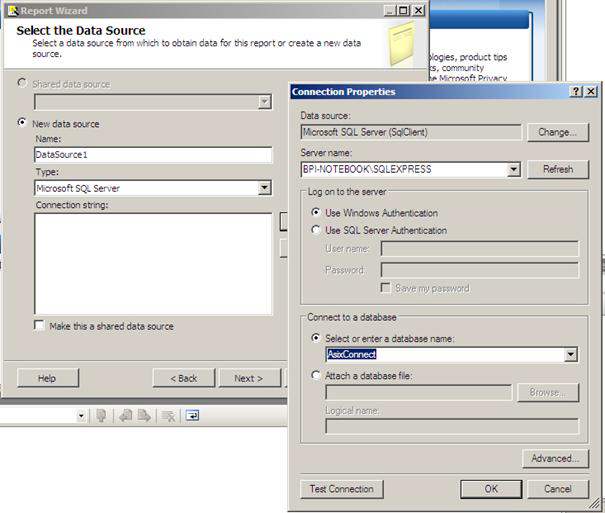Click the Attach database file path field
Image resolution: width=605 pixels, height=513 pixels.
pos(419,393)
